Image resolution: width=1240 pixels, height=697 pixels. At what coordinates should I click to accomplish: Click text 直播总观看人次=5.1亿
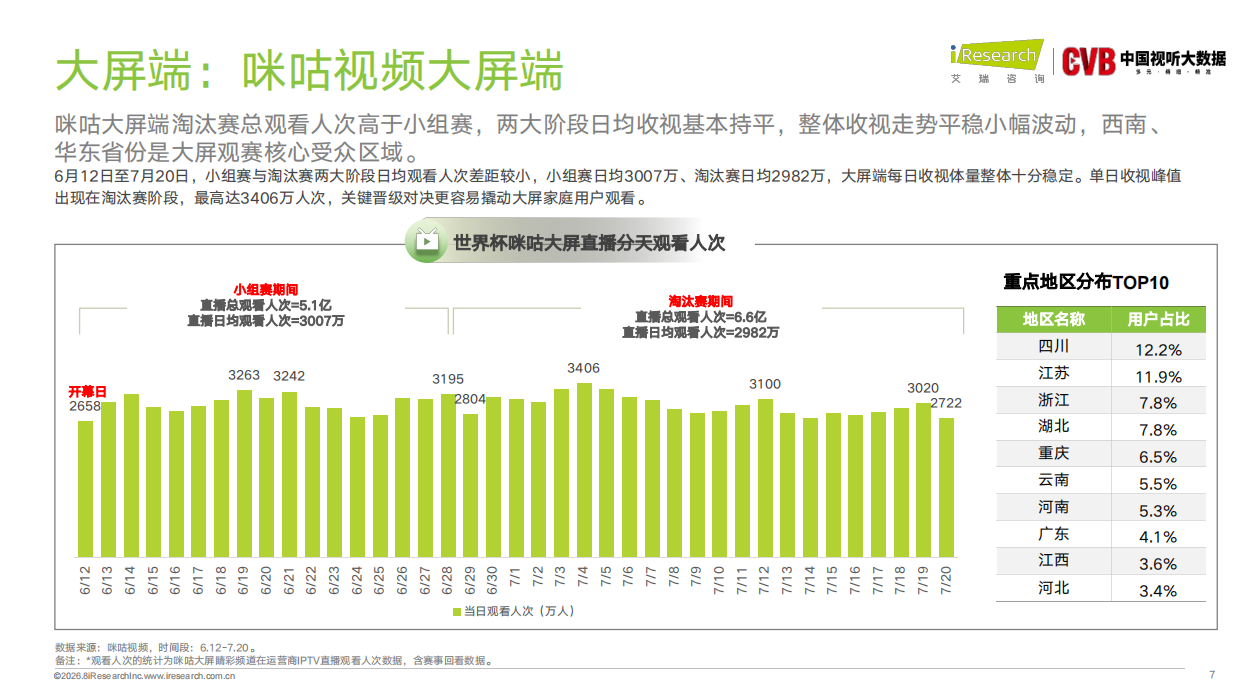click(266, 304)
